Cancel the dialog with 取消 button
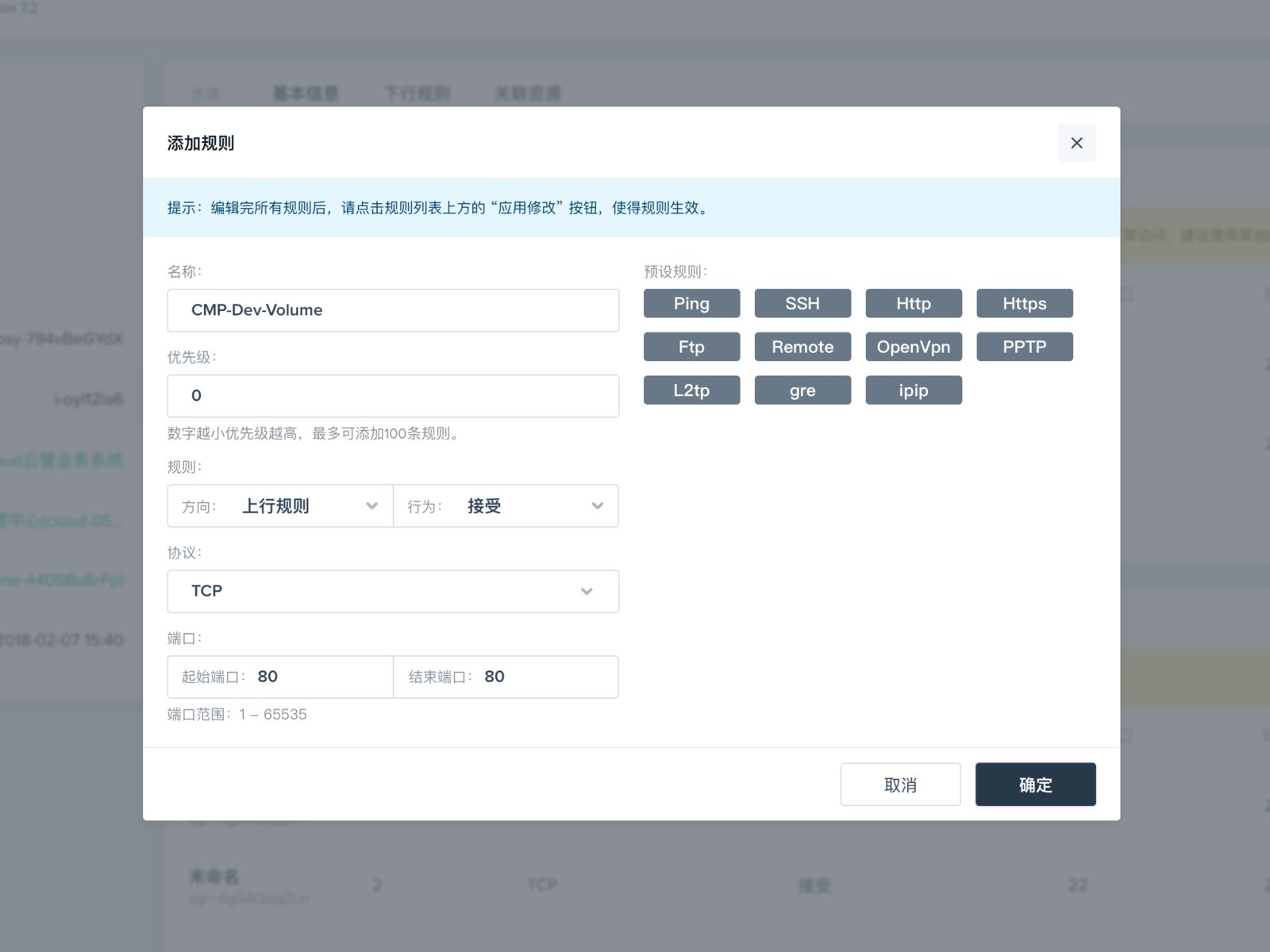Image resolution: width=1270 pixels, height=952 pixels. [900, 784]
